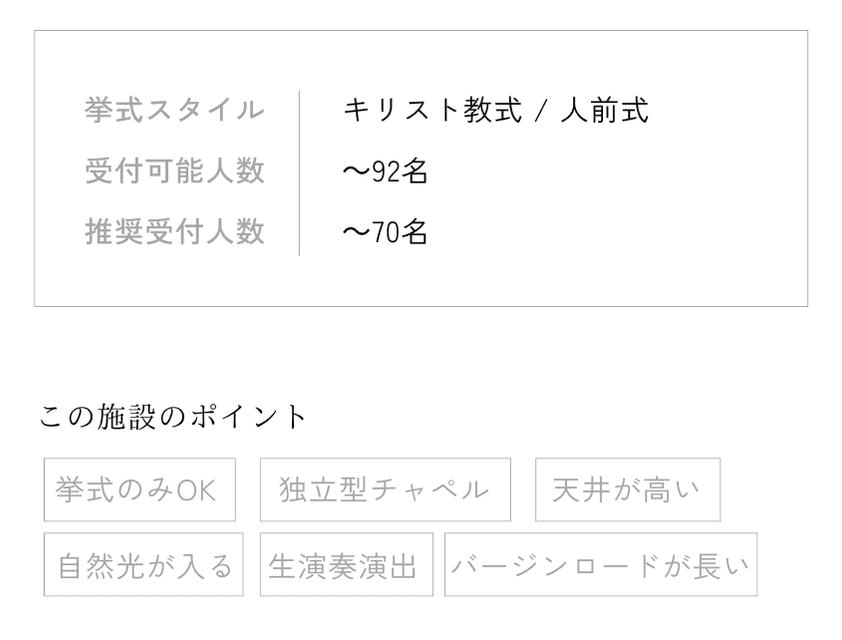Screen dimensions: 842x640
Task: Click the ～70名 recommended value
Action: pyautogui.click(x=385, y=232)
